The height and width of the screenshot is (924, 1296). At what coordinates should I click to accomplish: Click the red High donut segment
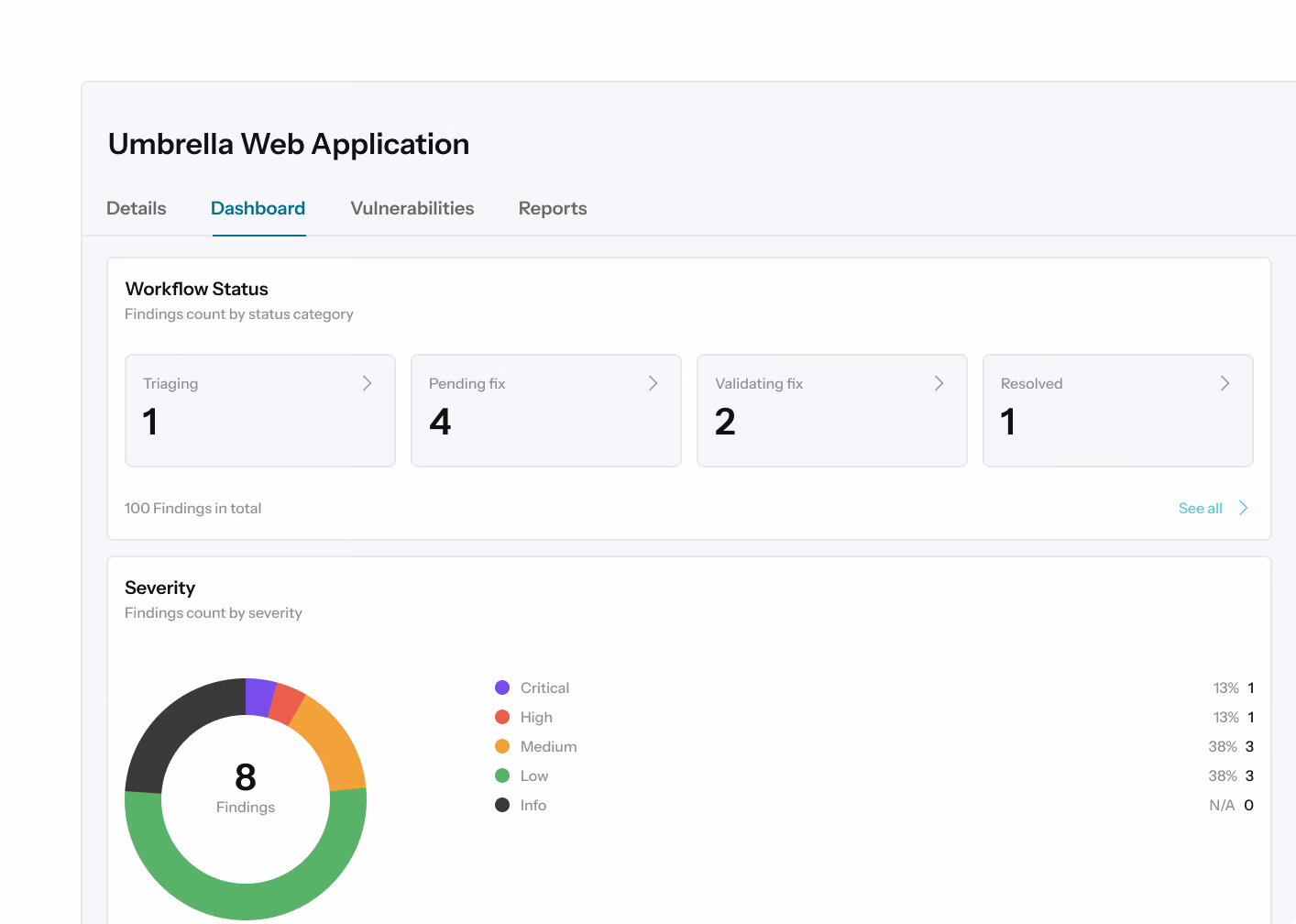286,705
